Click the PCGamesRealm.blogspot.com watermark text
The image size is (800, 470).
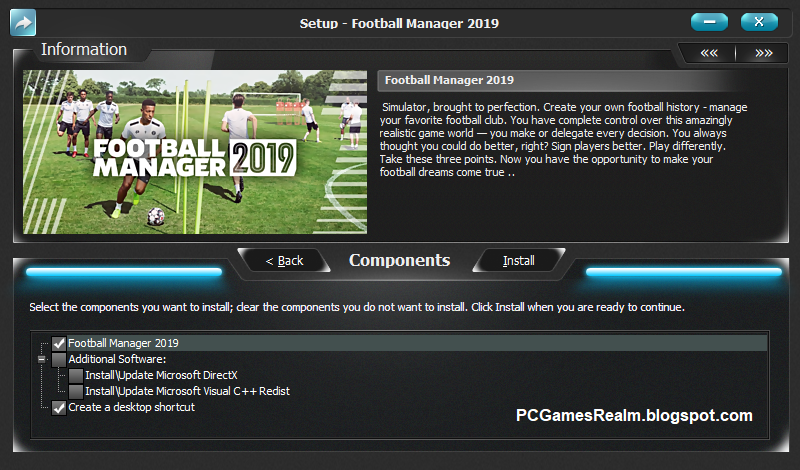tap(634, 415)
